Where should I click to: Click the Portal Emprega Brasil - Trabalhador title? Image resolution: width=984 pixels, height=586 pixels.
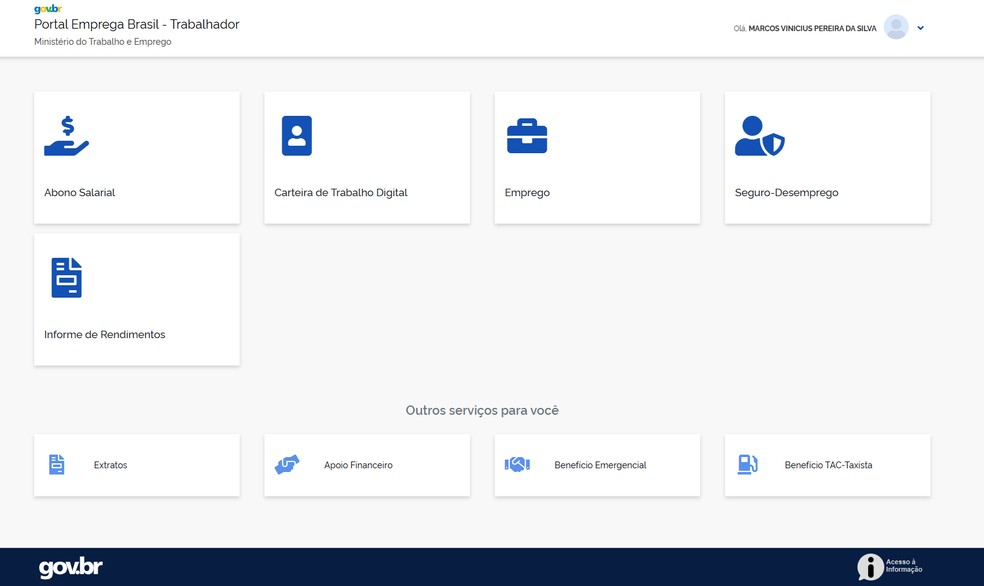pos(136,24)
